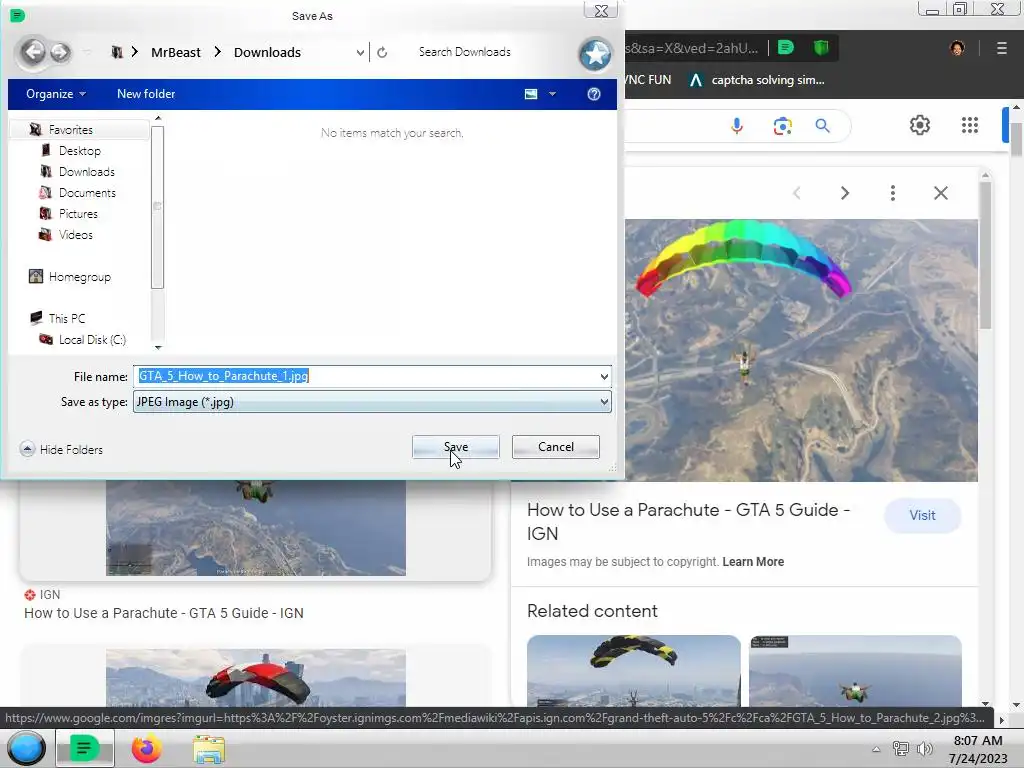1024x768 pixels.
Task: Show hidden tray icons arrow
Action: (x=876, y=749)
